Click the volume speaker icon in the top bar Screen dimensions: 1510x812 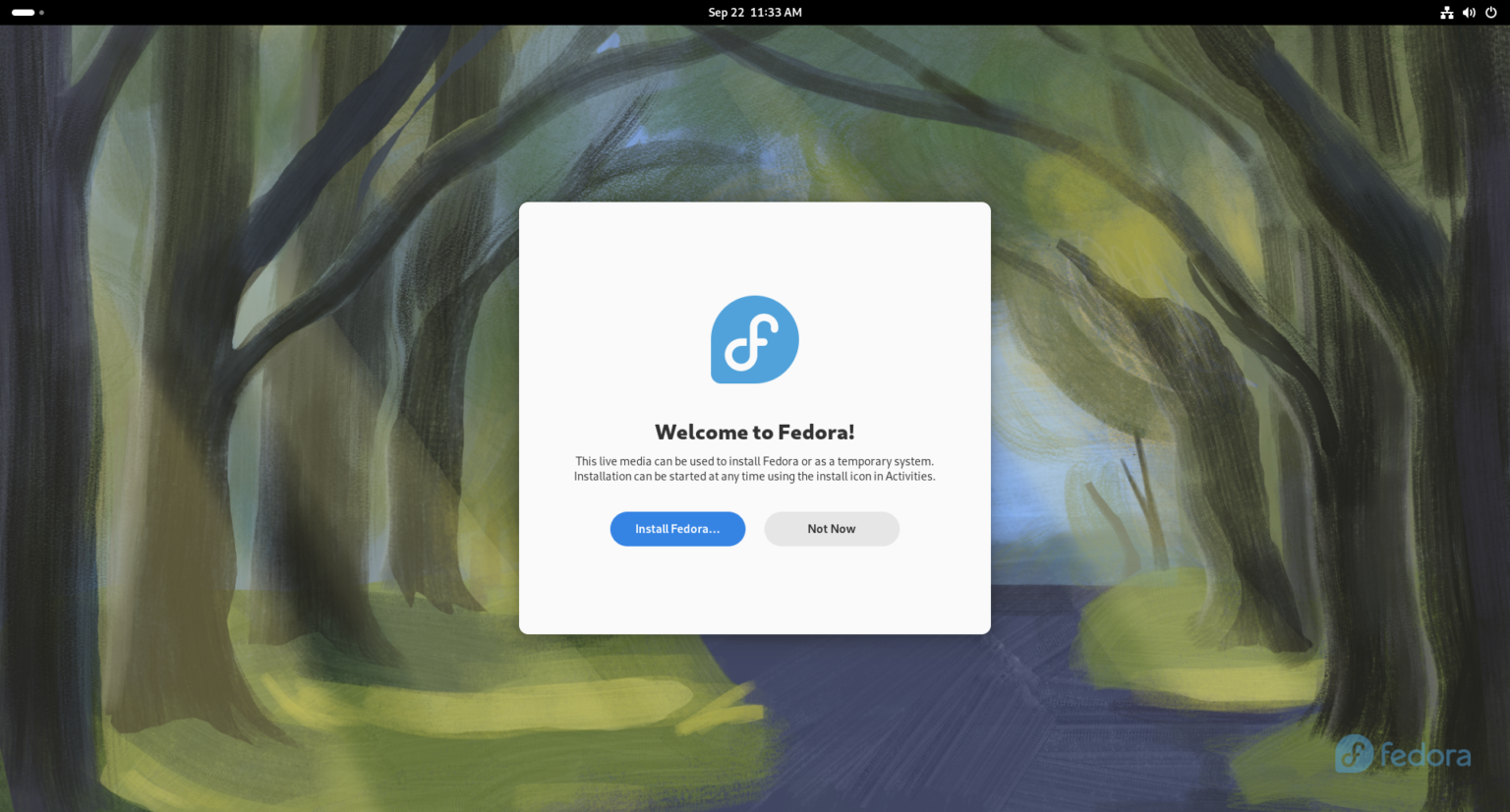[1469, 13]
